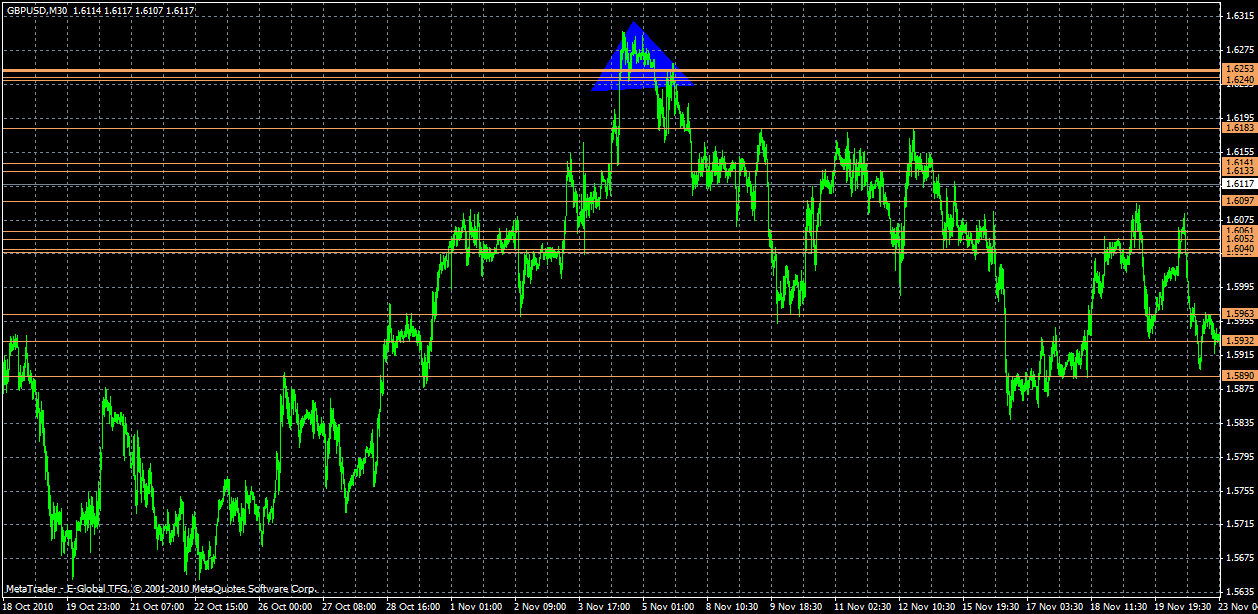Select the 1.5963 support price label

(1238, 313)
